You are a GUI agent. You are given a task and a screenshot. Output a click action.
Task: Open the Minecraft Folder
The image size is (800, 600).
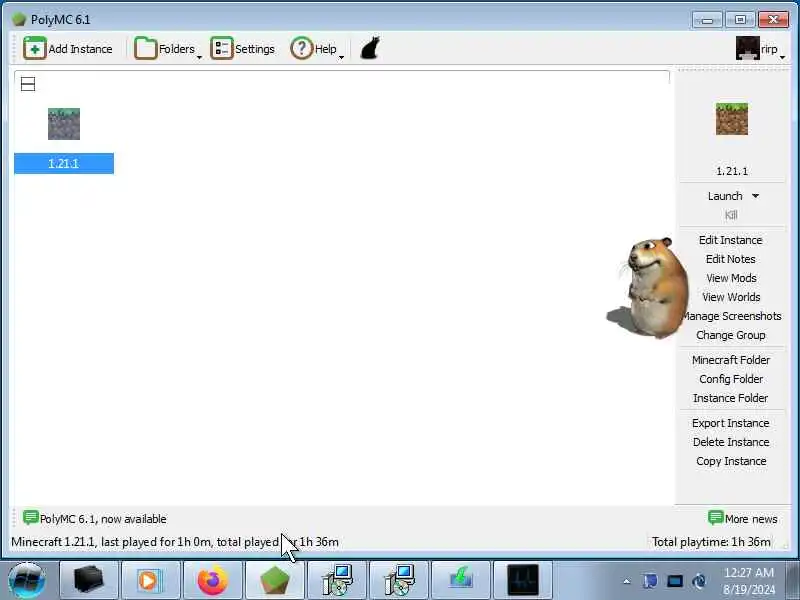731,360
